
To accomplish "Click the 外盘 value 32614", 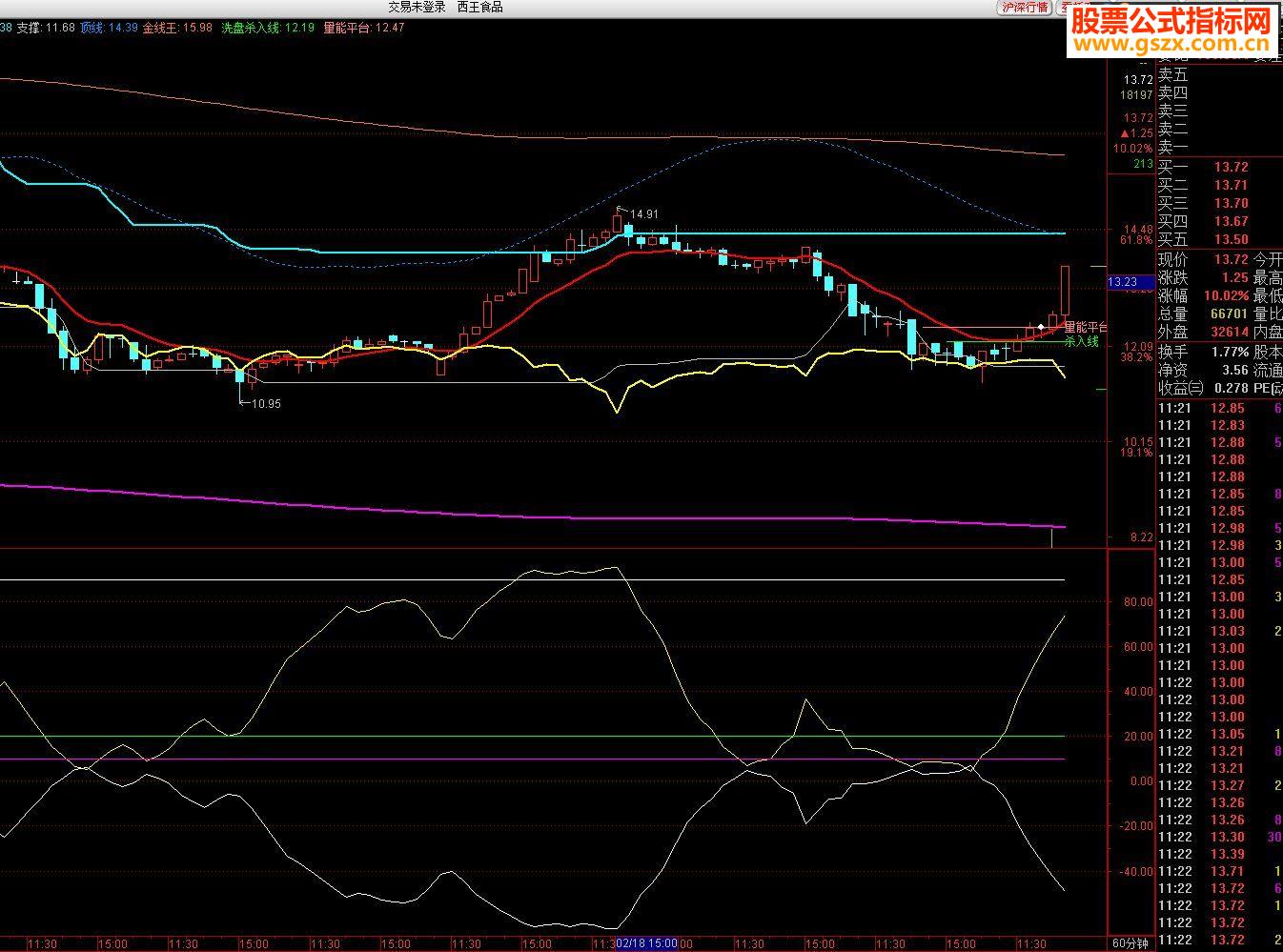I will (1230, 332).
